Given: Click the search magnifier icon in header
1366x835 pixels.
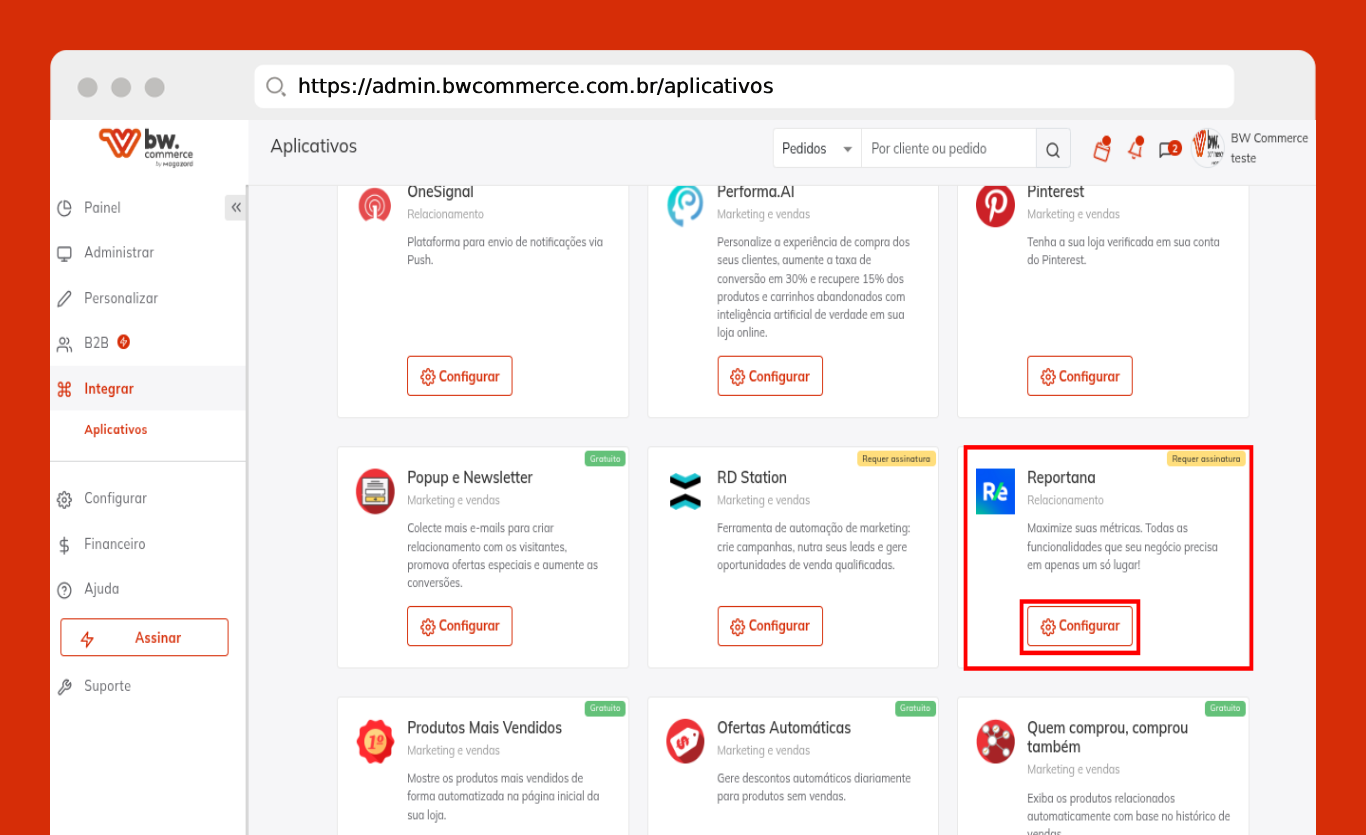Looking at the screenshot, I should (1052, 149).
